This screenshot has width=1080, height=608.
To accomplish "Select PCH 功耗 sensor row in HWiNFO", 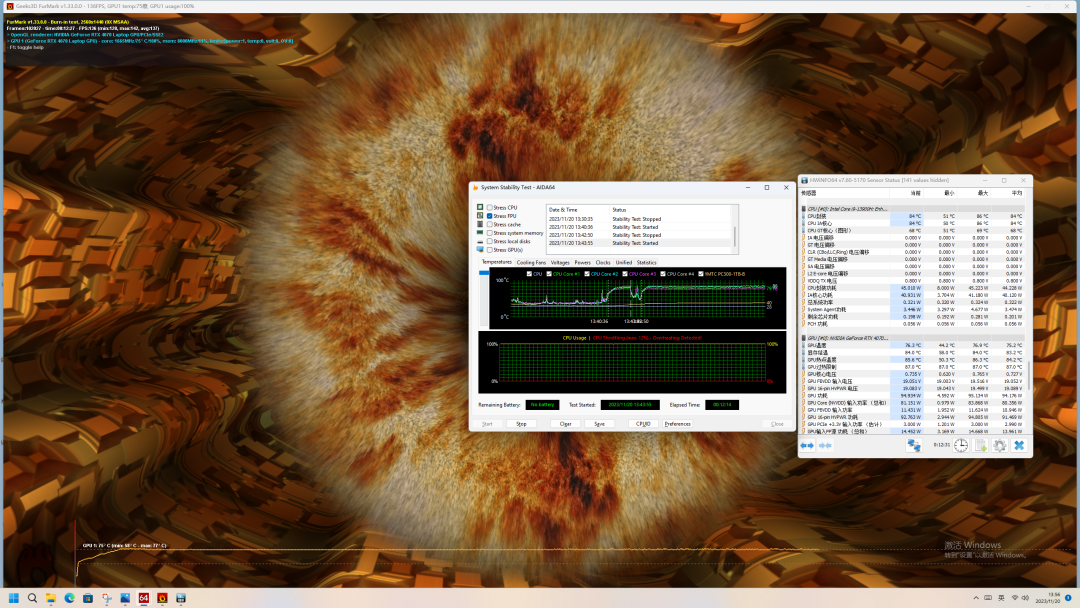I will 913,324.
